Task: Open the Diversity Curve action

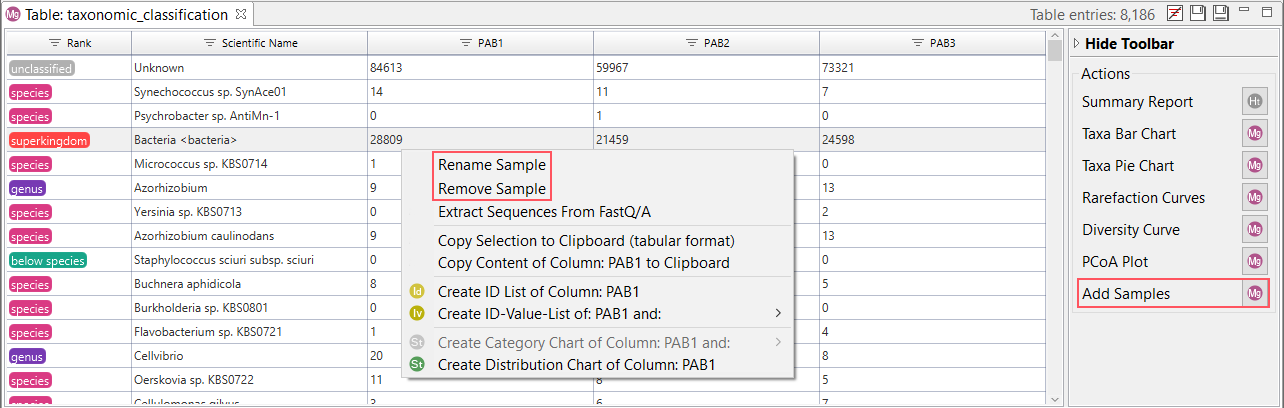Action: click(x=1130, y=230)
